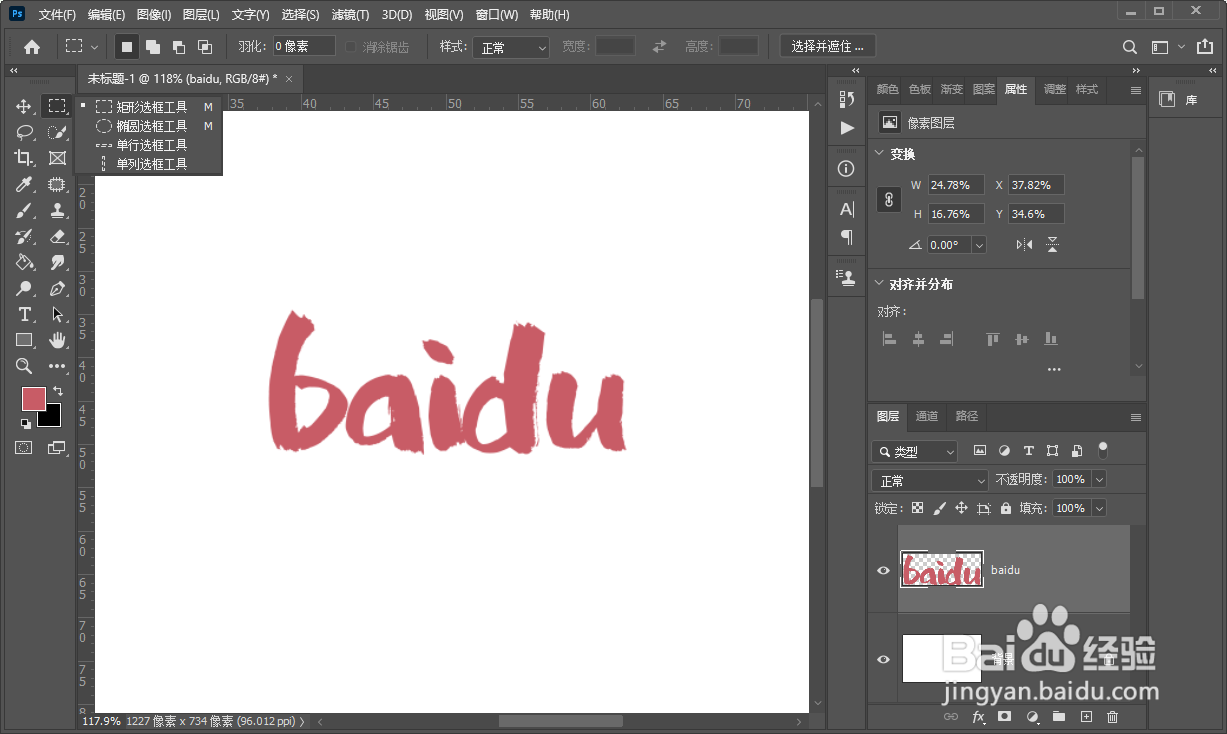Viewport: 1227px width, 734px height.
Task: Select the Smudge tool
Action: 57,262
